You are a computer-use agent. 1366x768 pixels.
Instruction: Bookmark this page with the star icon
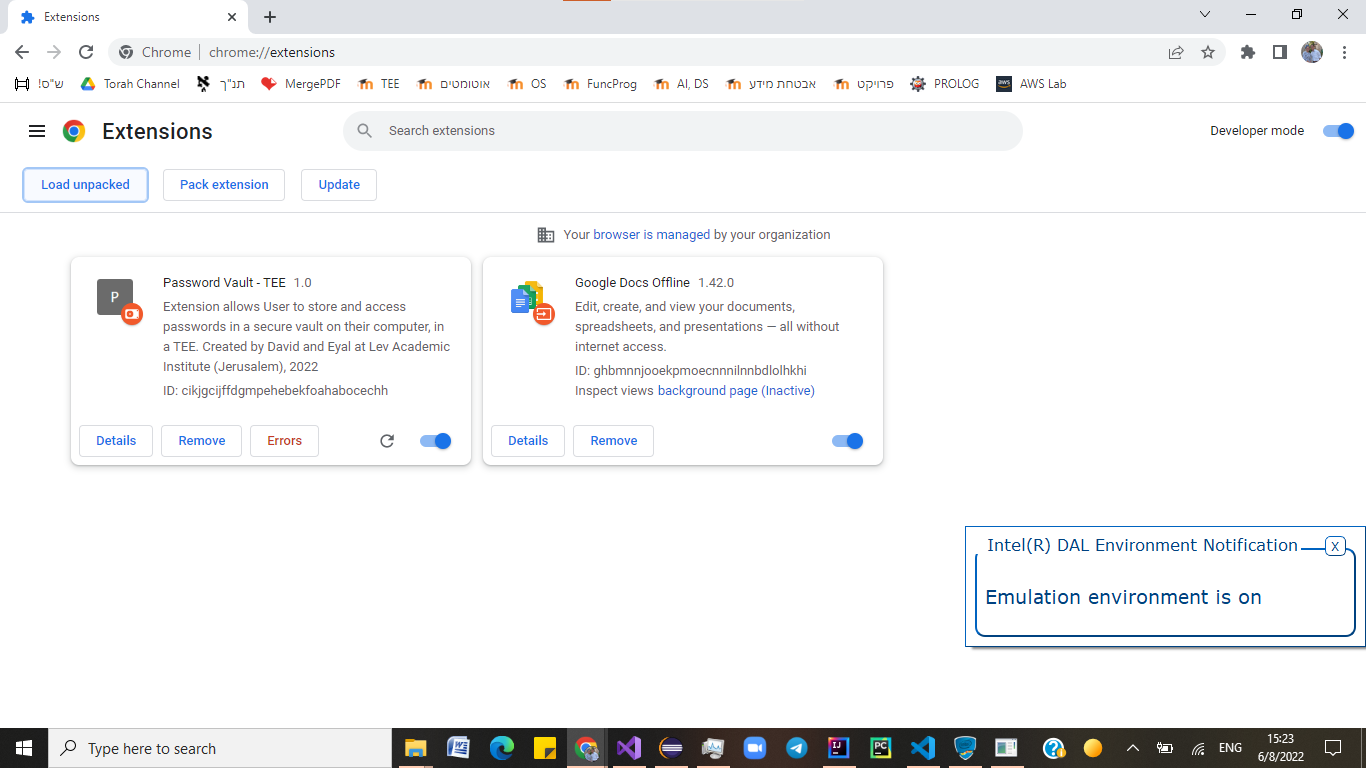pyautogui.click(x=1208, y=52)
